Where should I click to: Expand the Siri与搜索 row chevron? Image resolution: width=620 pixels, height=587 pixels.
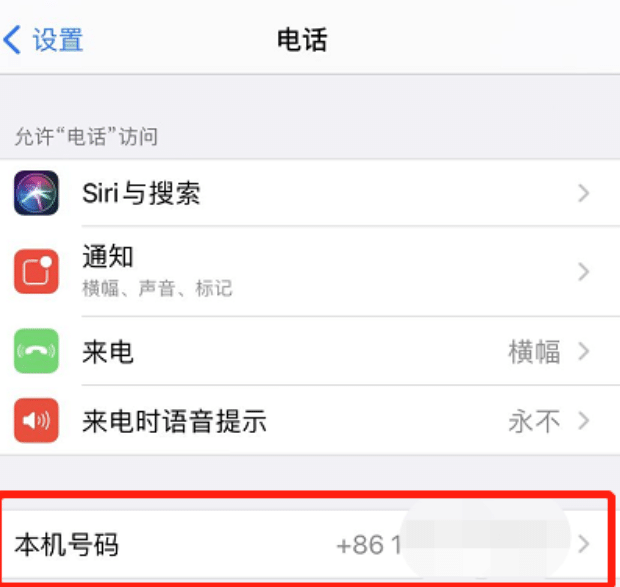coord(584,193)
